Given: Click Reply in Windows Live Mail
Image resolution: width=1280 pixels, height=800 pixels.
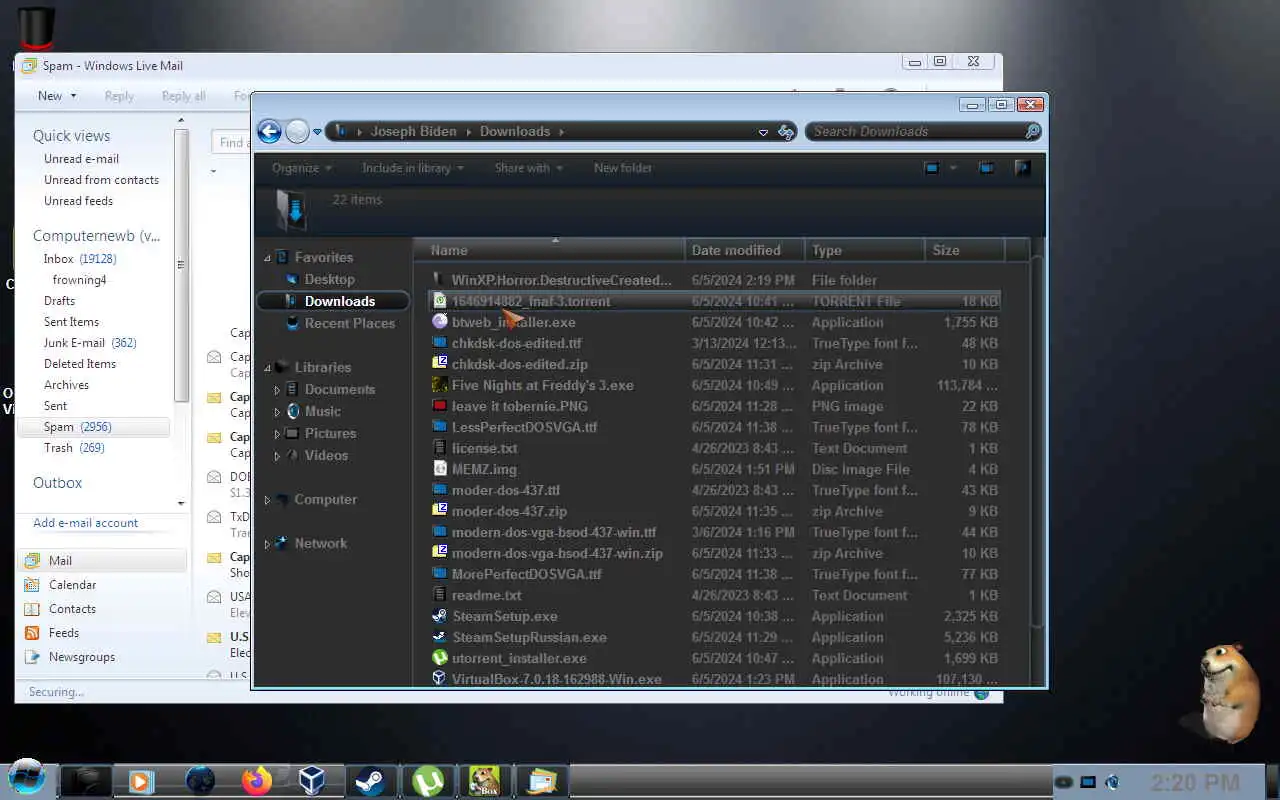Looking at the screenshot, I should [x=119, y=96].
